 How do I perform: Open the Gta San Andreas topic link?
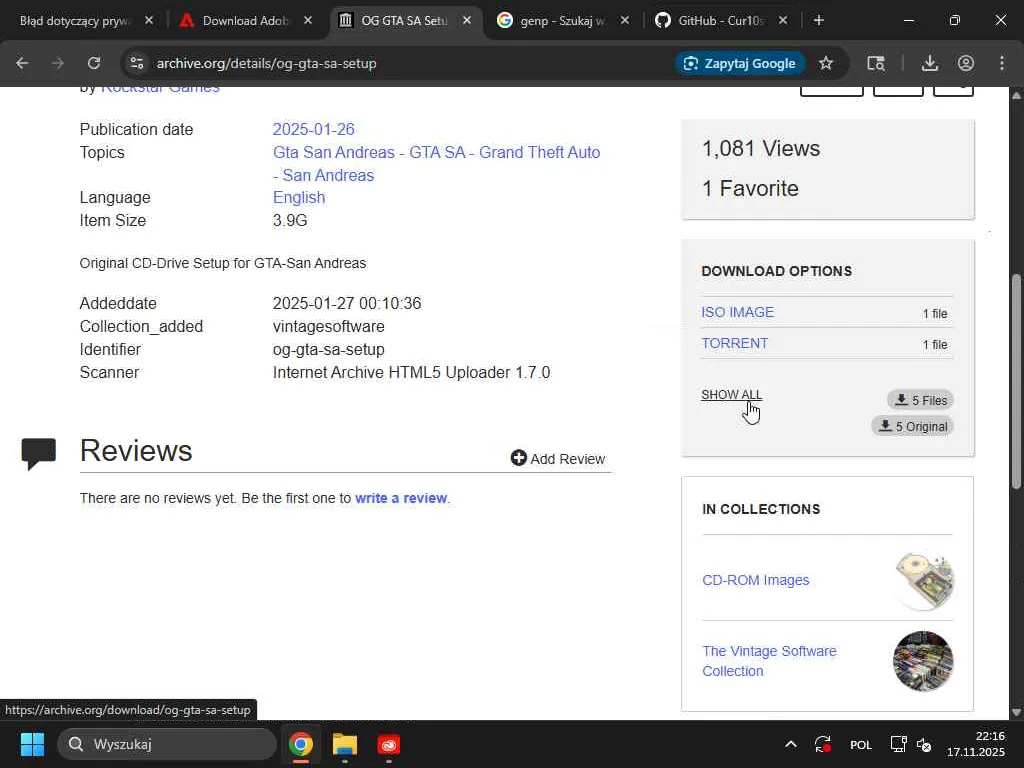tap(334, 152)
